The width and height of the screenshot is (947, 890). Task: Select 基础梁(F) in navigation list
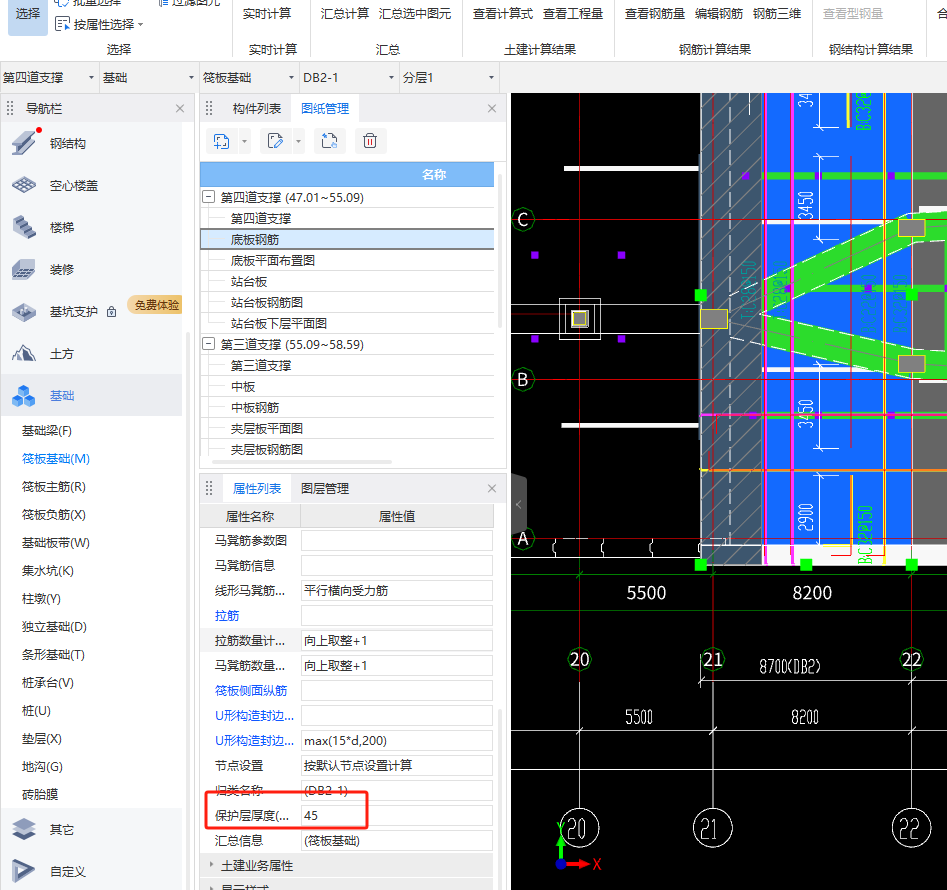click(x=47, y=431)
